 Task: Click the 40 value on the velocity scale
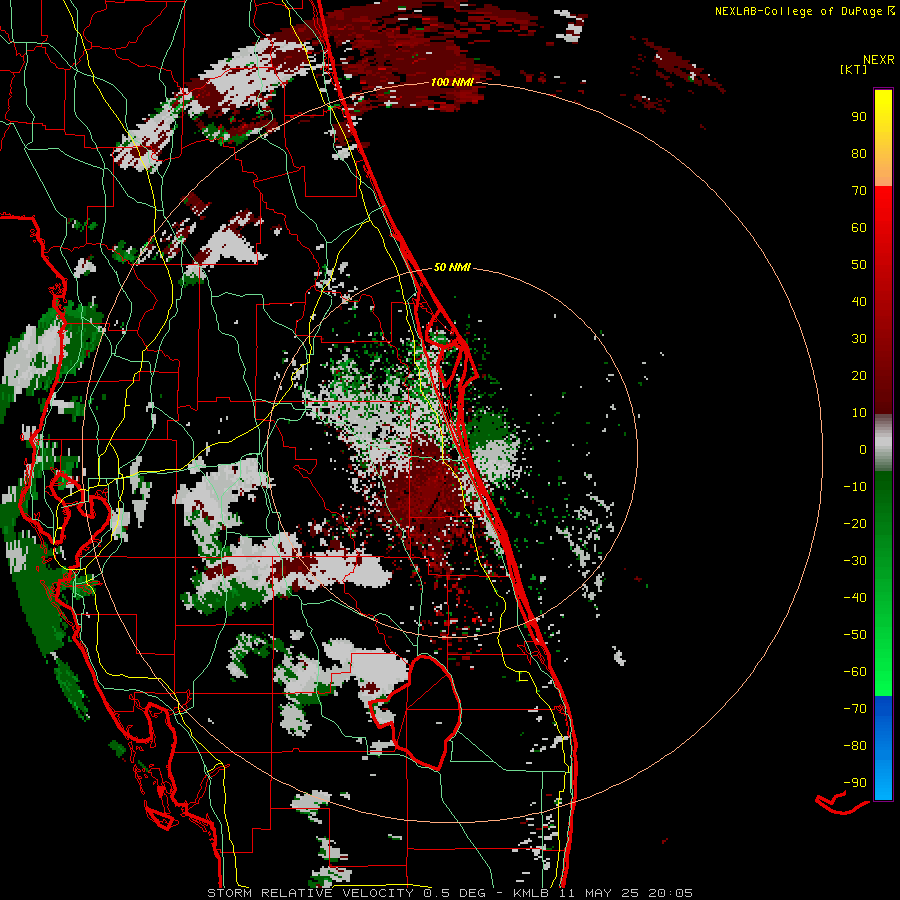(859, 301)
